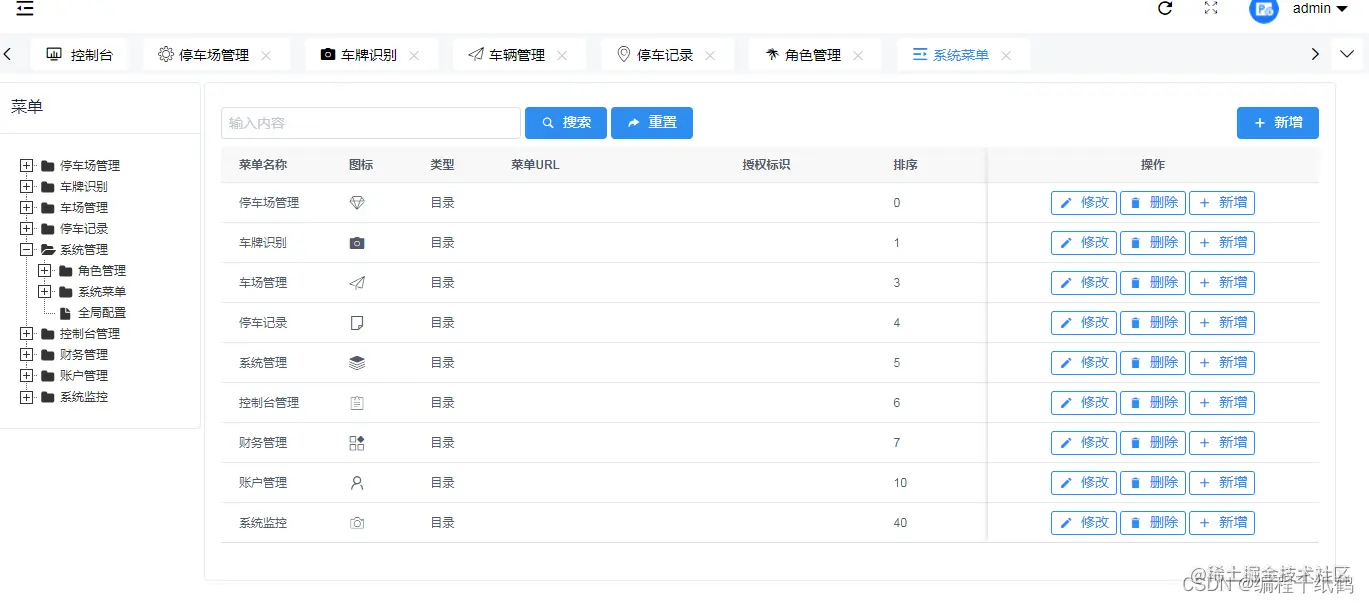
Task: Click the blue user avatar icon
Action: point(1264,9)
